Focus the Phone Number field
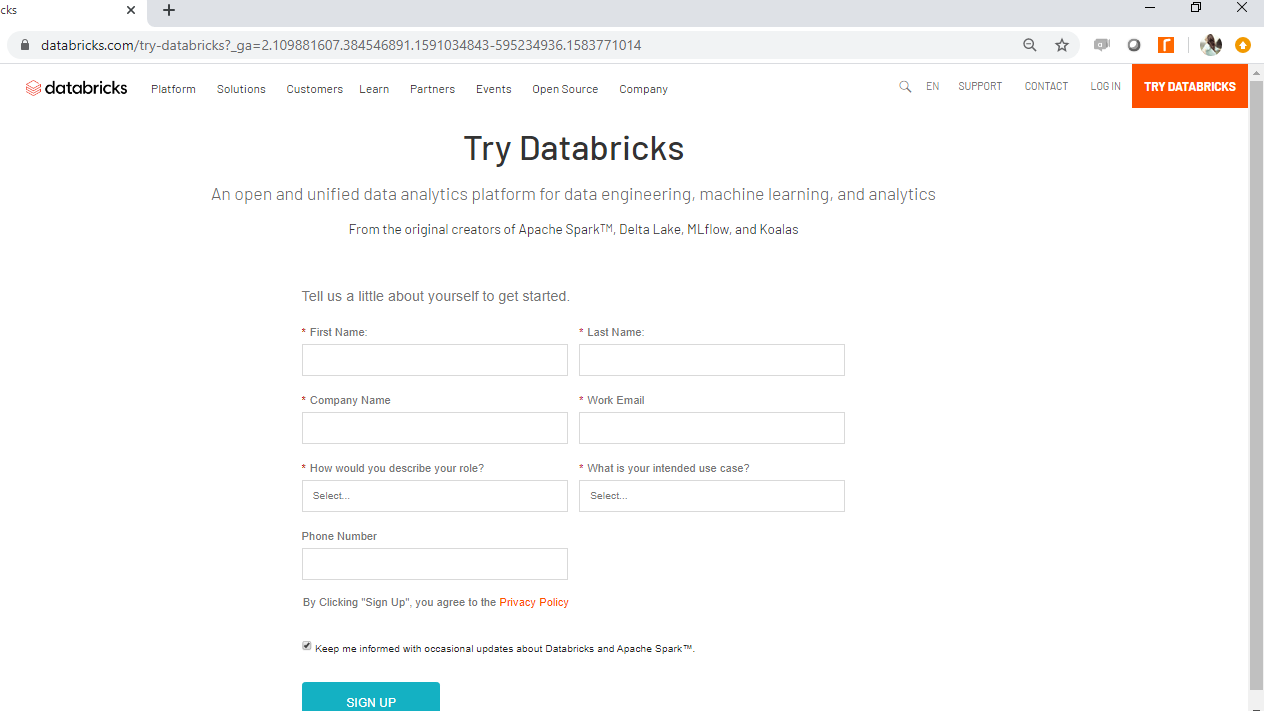This screenshot has width=1264, height=711. (435, 564)
